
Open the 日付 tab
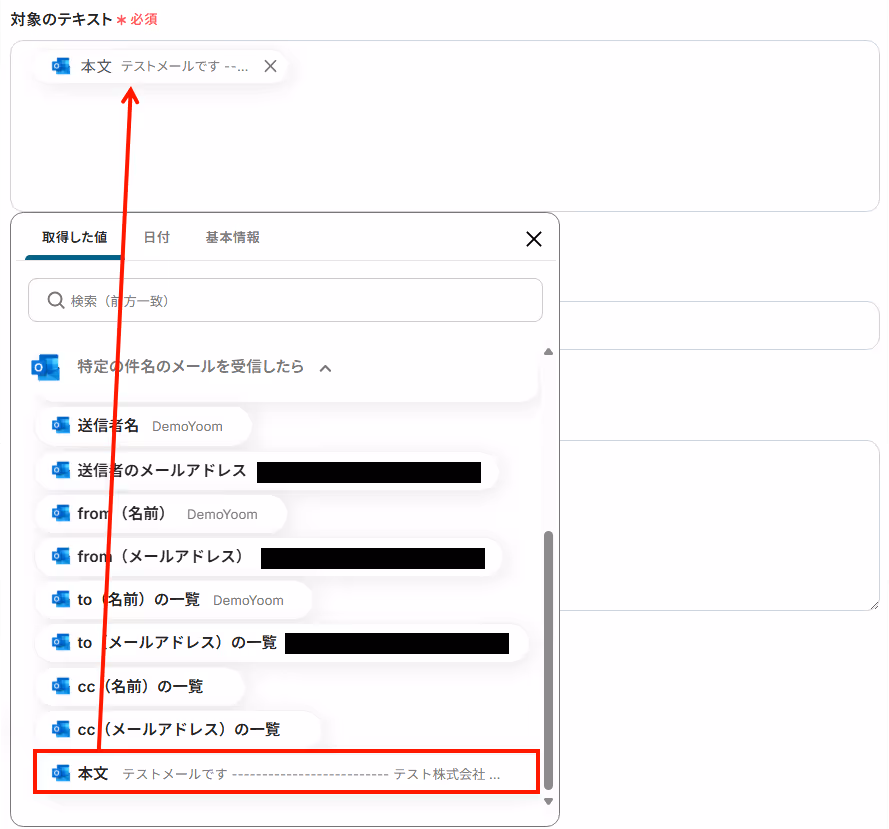(x=156, y=237)
